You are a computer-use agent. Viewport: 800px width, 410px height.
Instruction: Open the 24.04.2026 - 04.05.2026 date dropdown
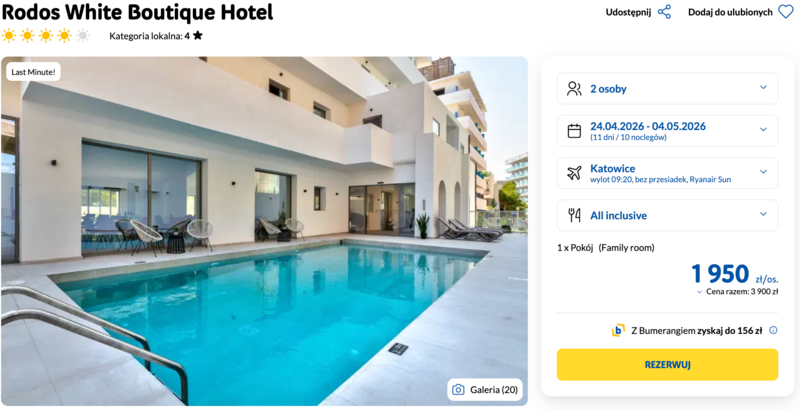667,131
